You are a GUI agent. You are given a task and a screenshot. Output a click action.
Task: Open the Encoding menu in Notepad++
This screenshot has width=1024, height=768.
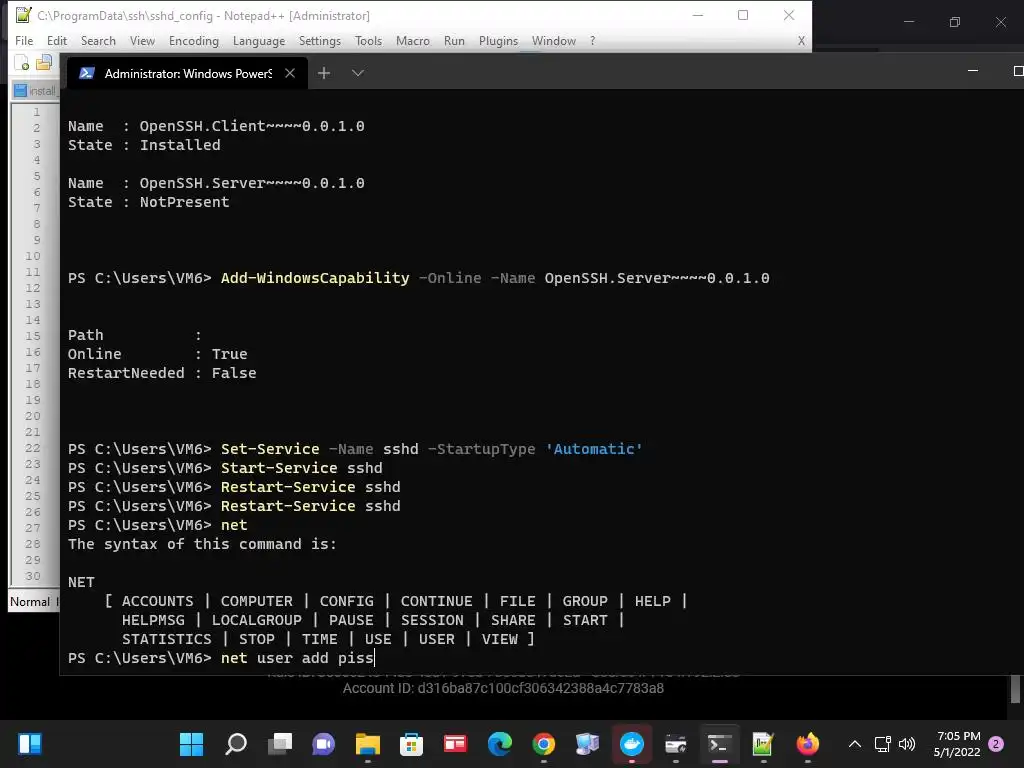[194, 40]
